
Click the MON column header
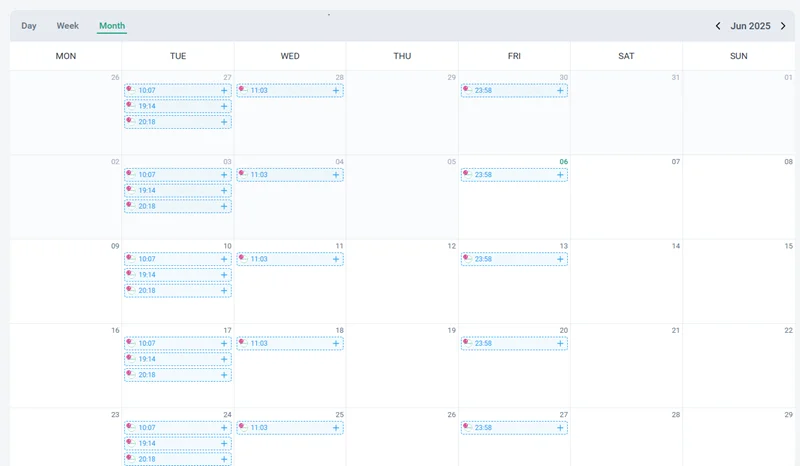[66, 56]
